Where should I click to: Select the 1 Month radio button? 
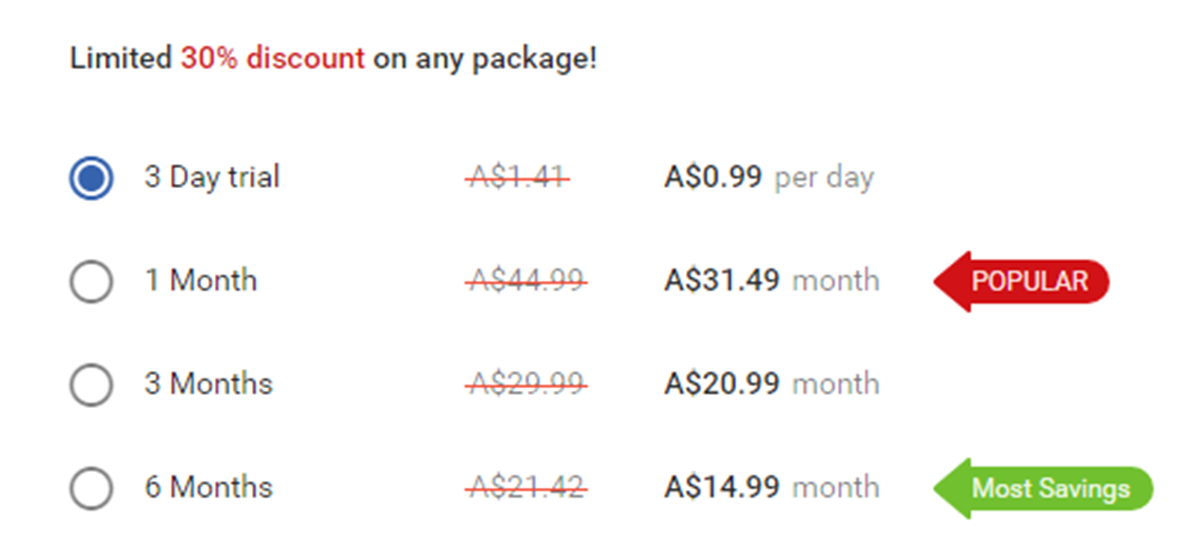pos(91,283)
